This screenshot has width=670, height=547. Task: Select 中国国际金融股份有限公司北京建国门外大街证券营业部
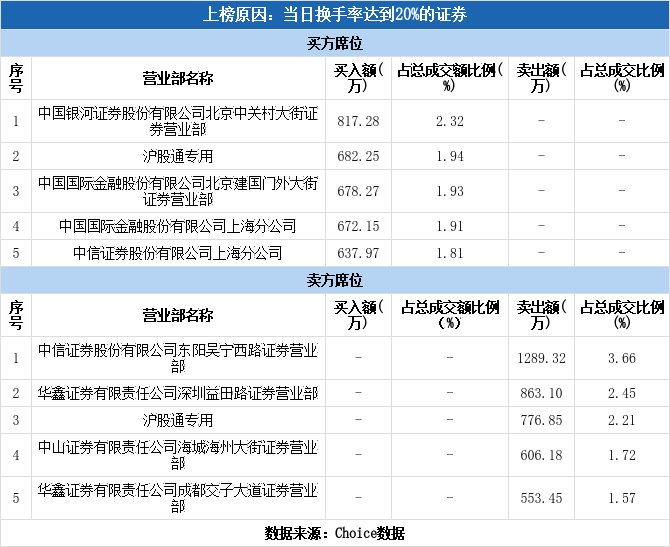pyautogui.click(x=178, y=191)
